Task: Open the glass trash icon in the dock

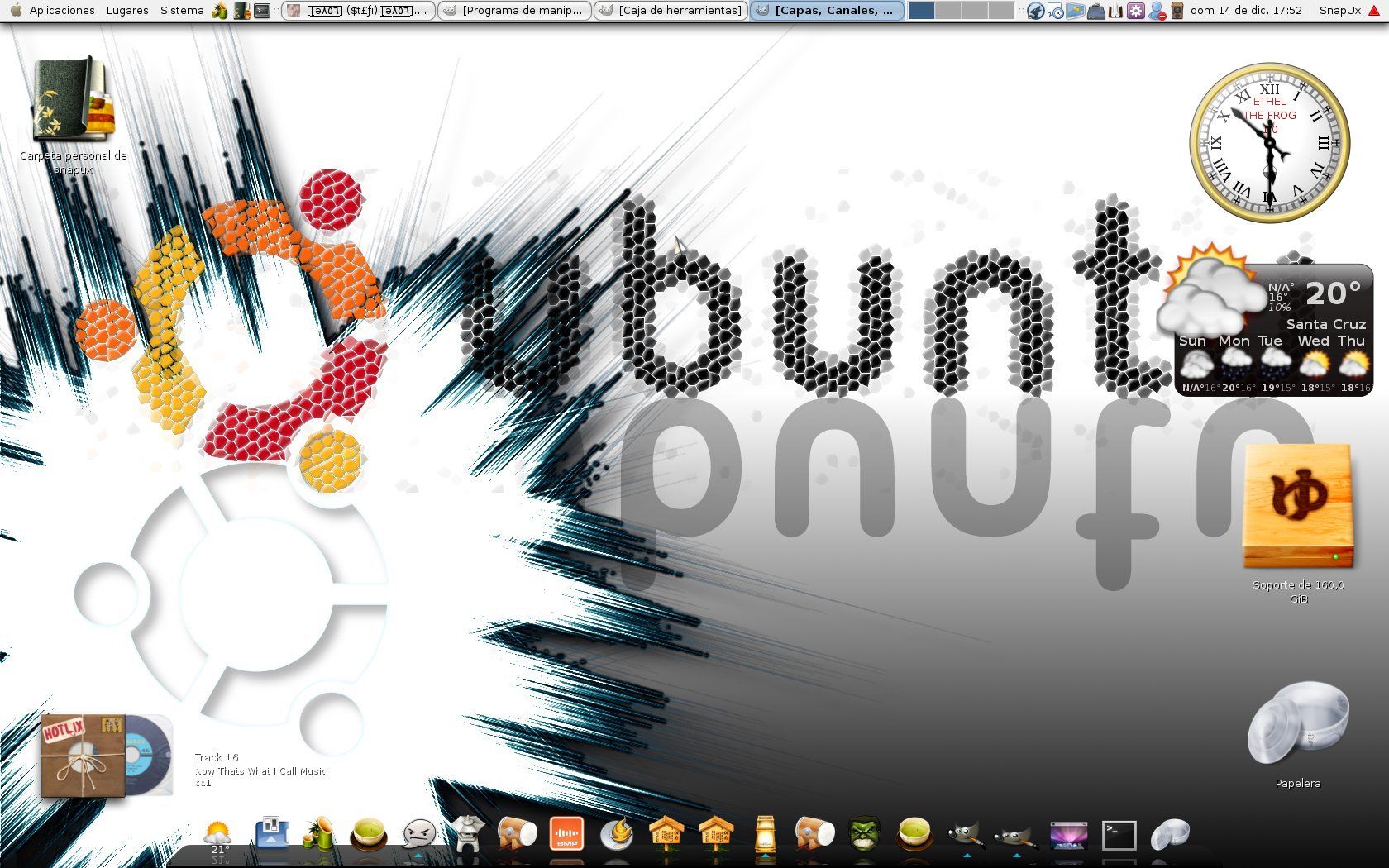Action: (x=1170, y=833)
